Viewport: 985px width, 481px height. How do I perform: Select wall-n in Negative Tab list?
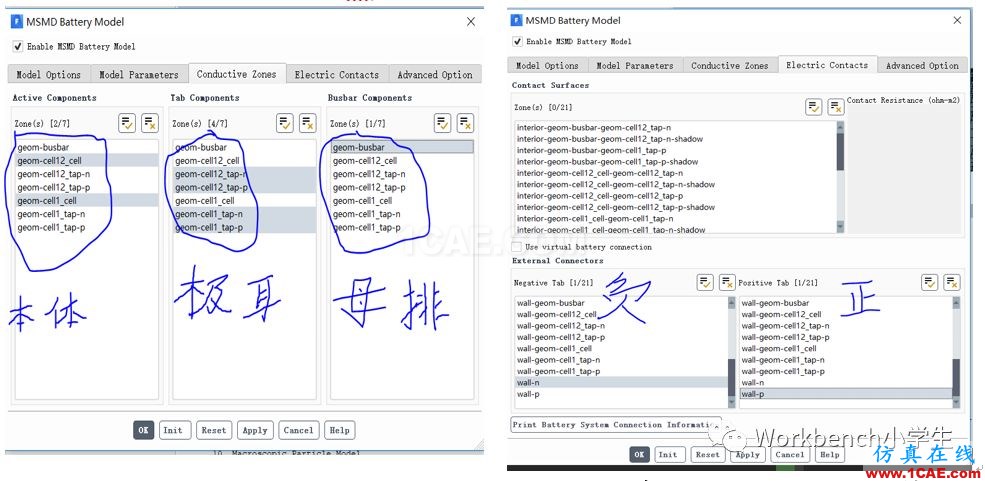621,382
